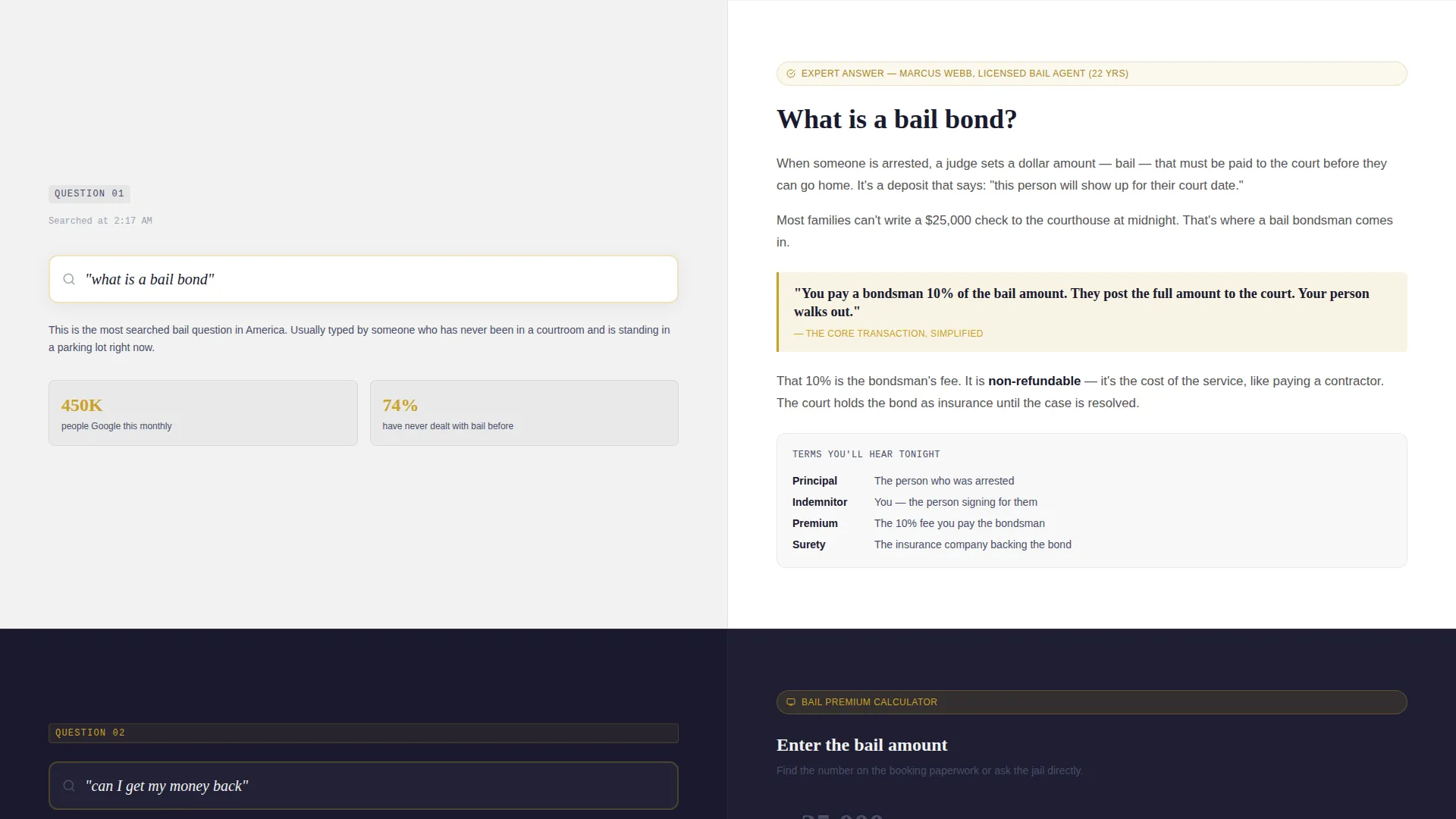Click "You — the person signing for them" definition
Image resolution: width=1456 pixels, height=819 pixels.
pyautogui.click(x=955, y=502)
